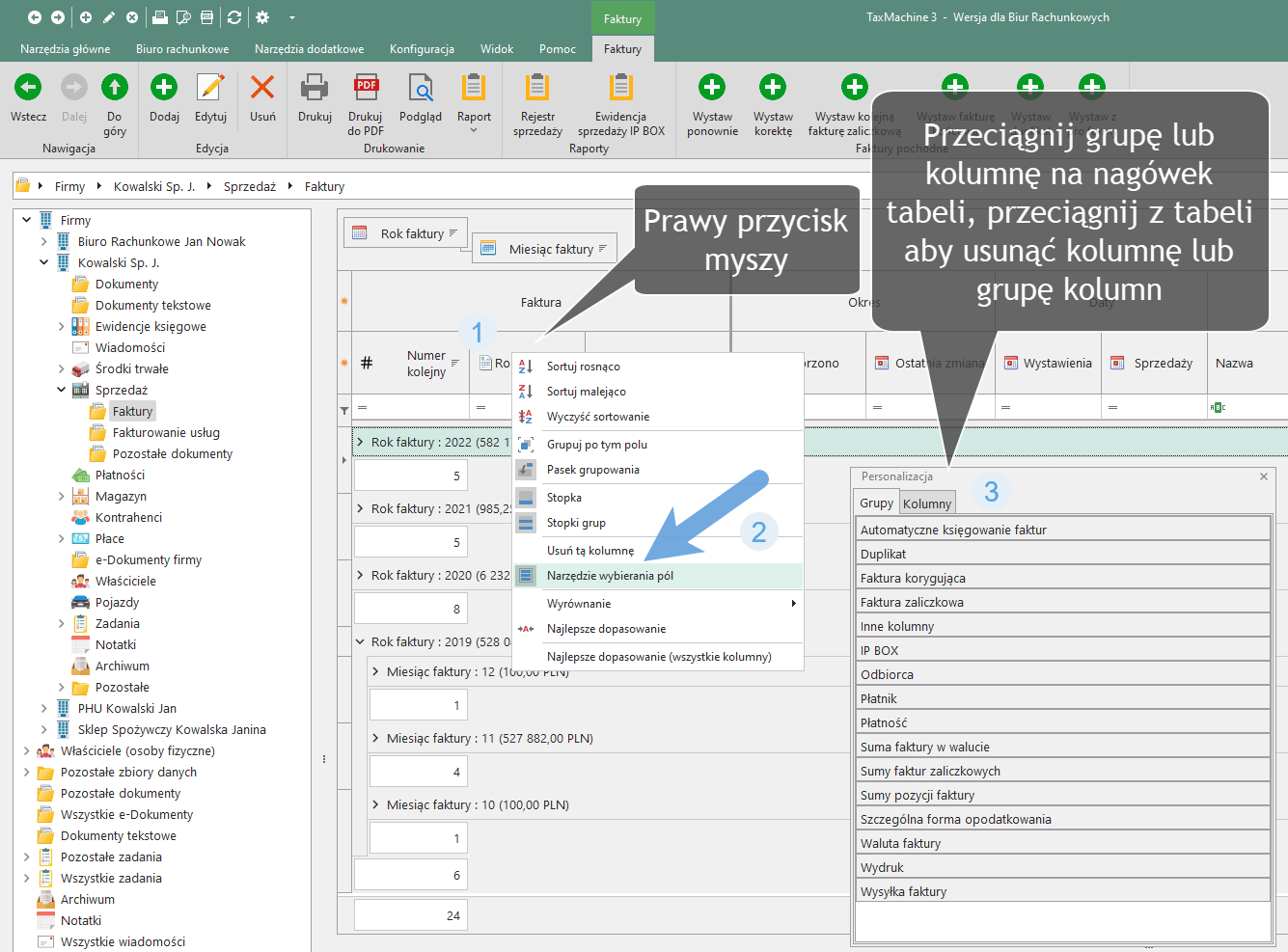Screen dimensions: 1288x952
Task: Open Drukuj do PDF
Action: pos(366,88)
